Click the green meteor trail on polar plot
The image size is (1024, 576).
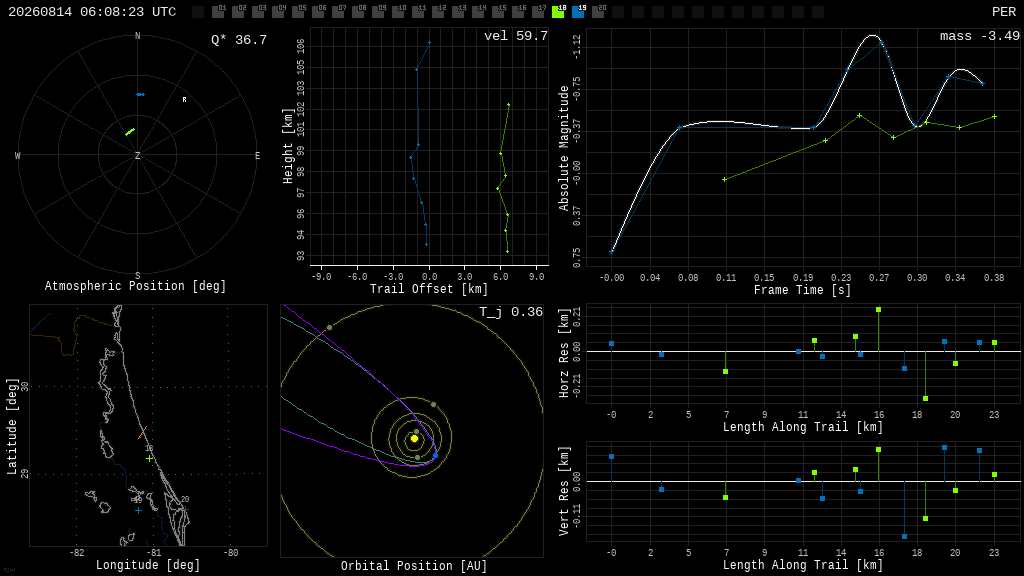(130, 132)
